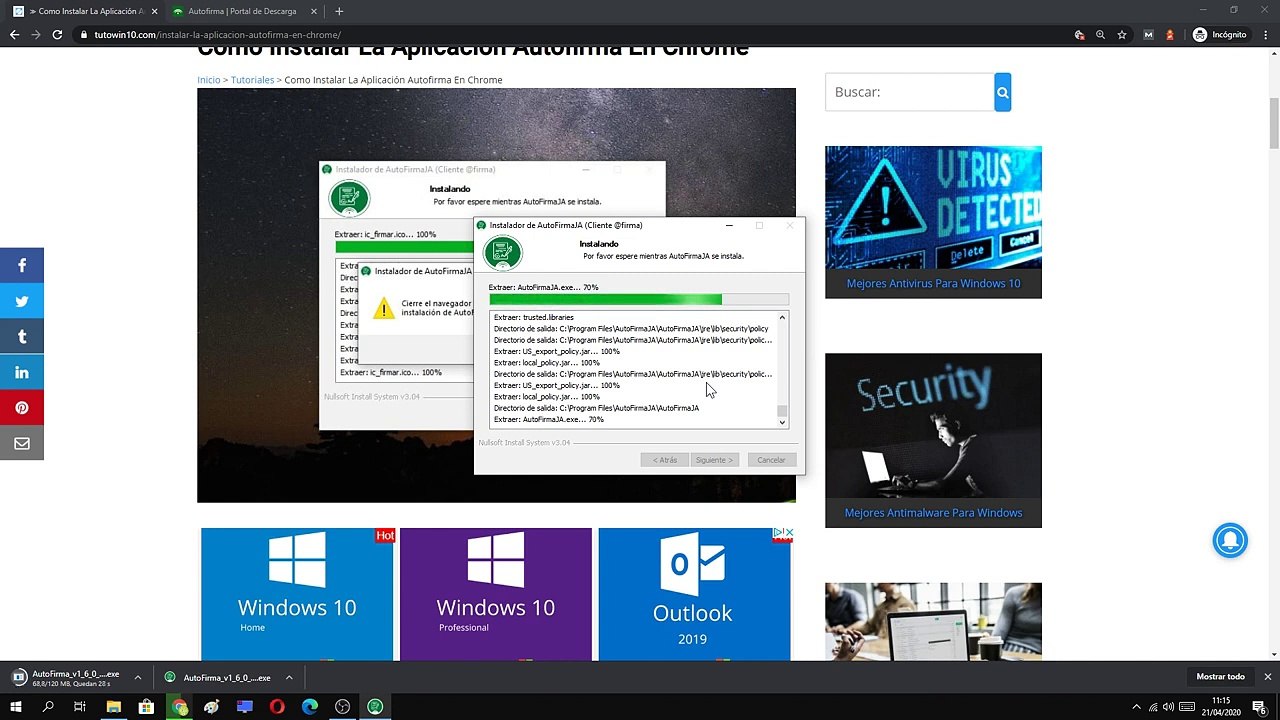Close the Como Instalar La Aplicación tab
Image resolution: width=1280 pixels, height=720 pixels.
coord(154,11)
